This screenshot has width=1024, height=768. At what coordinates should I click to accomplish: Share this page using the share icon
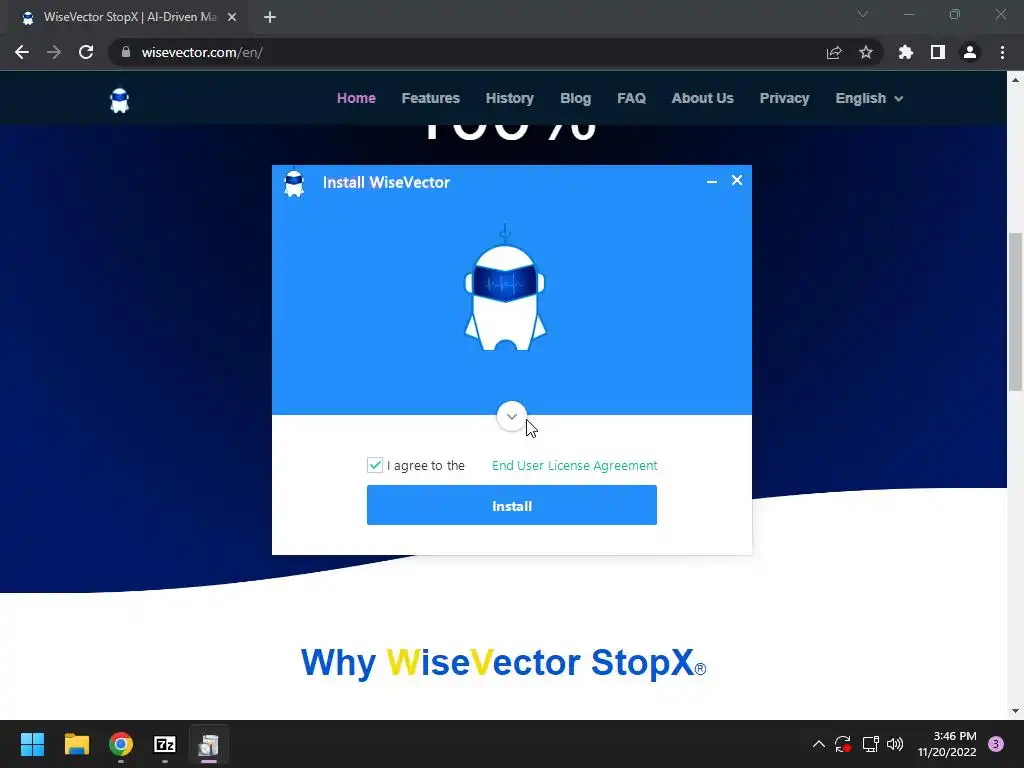point(834,52)
